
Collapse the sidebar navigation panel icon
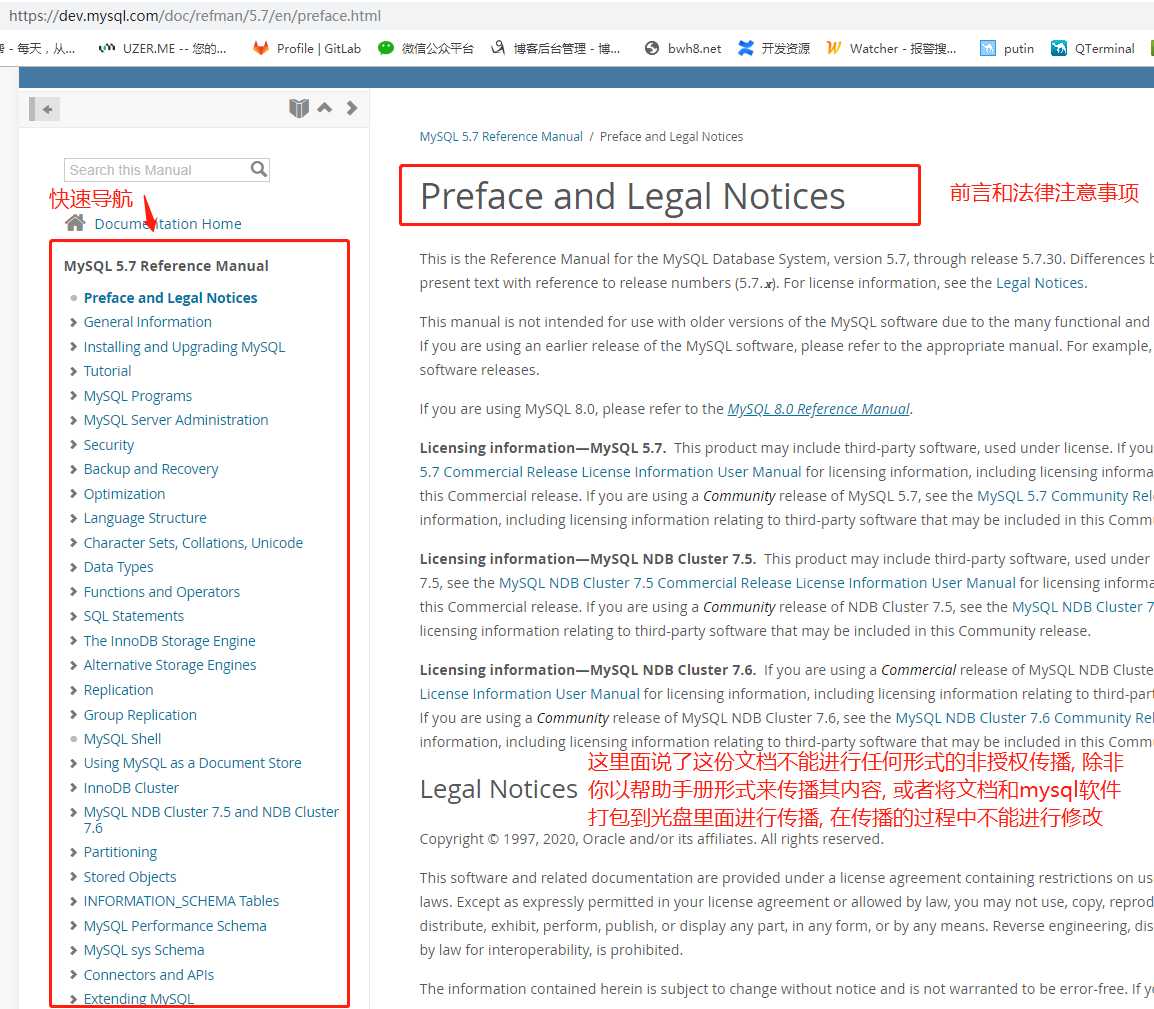pos(43,109)
